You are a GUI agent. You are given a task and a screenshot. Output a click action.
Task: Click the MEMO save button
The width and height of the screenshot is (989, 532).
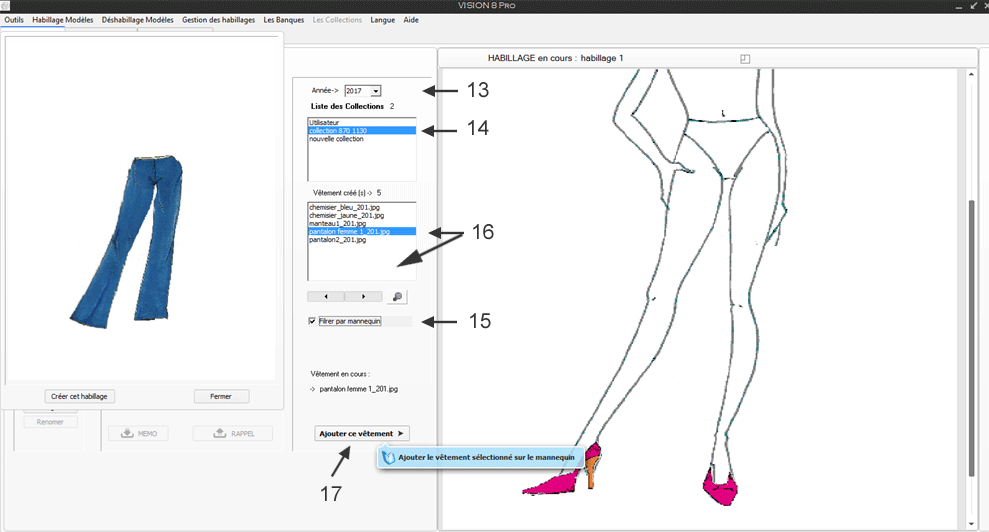pos(138,434)
